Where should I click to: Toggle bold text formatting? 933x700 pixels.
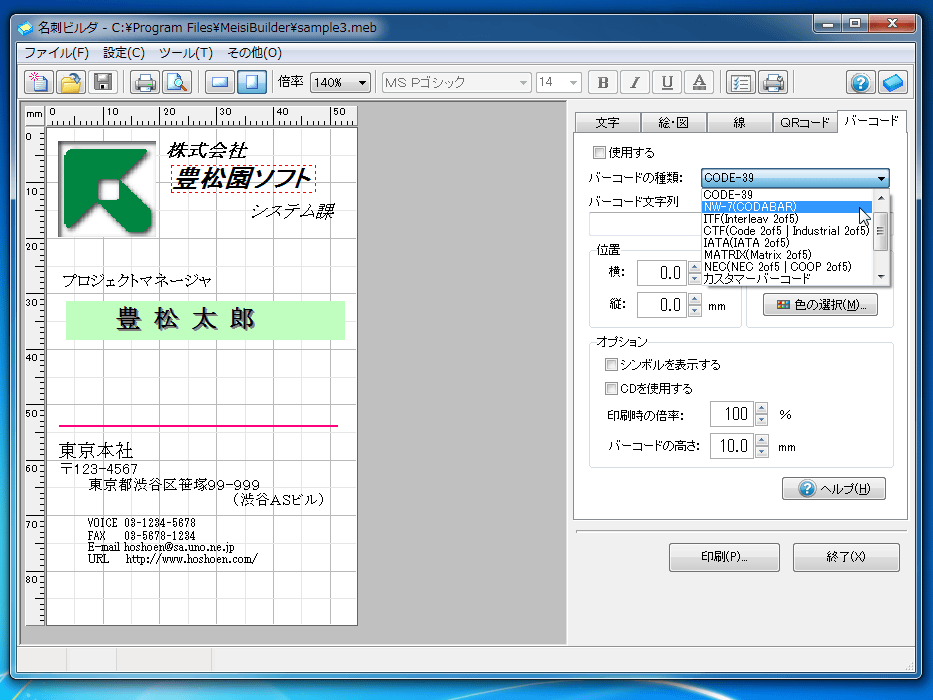(603, 82)
